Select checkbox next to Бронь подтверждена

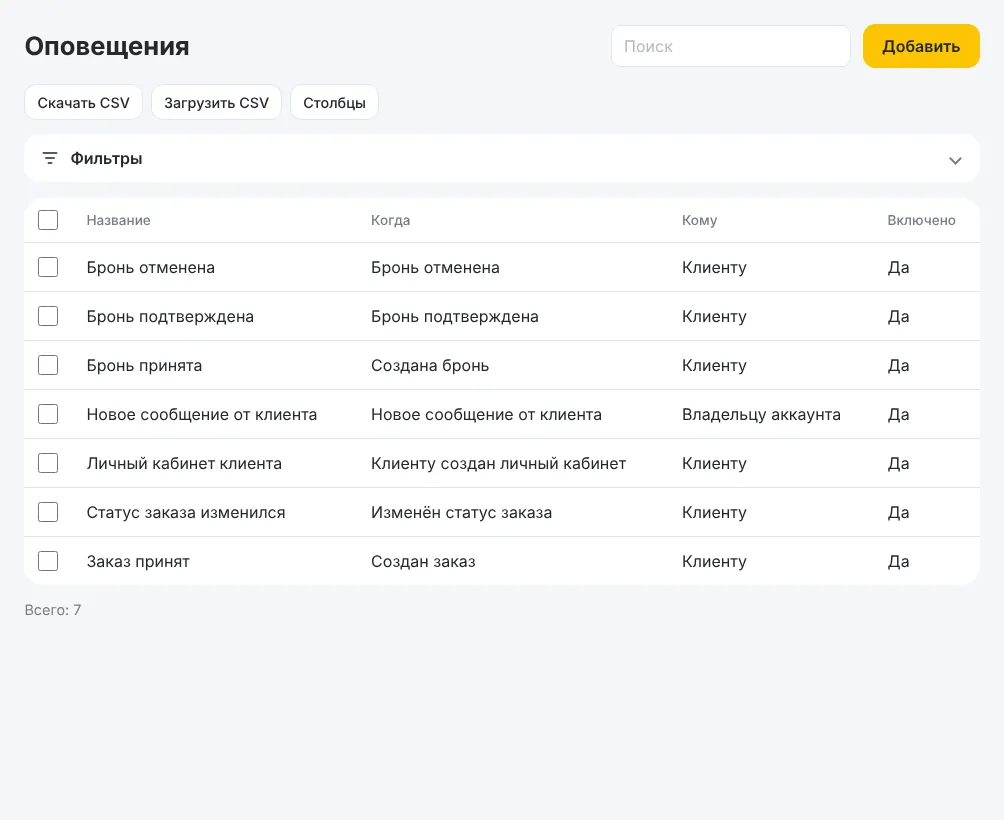point(48,316)
